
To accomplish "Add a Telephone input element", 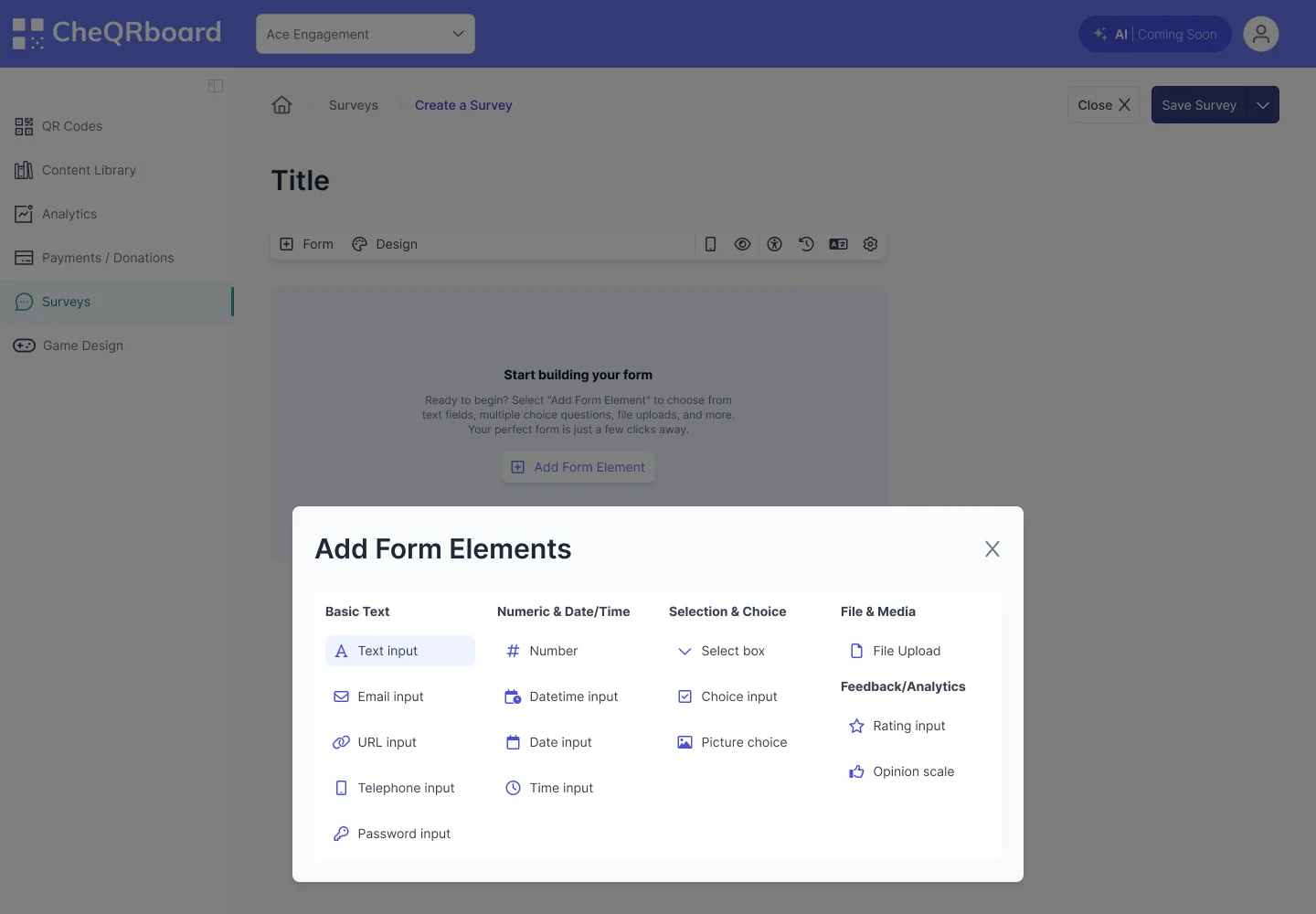I will coord(400,788).
